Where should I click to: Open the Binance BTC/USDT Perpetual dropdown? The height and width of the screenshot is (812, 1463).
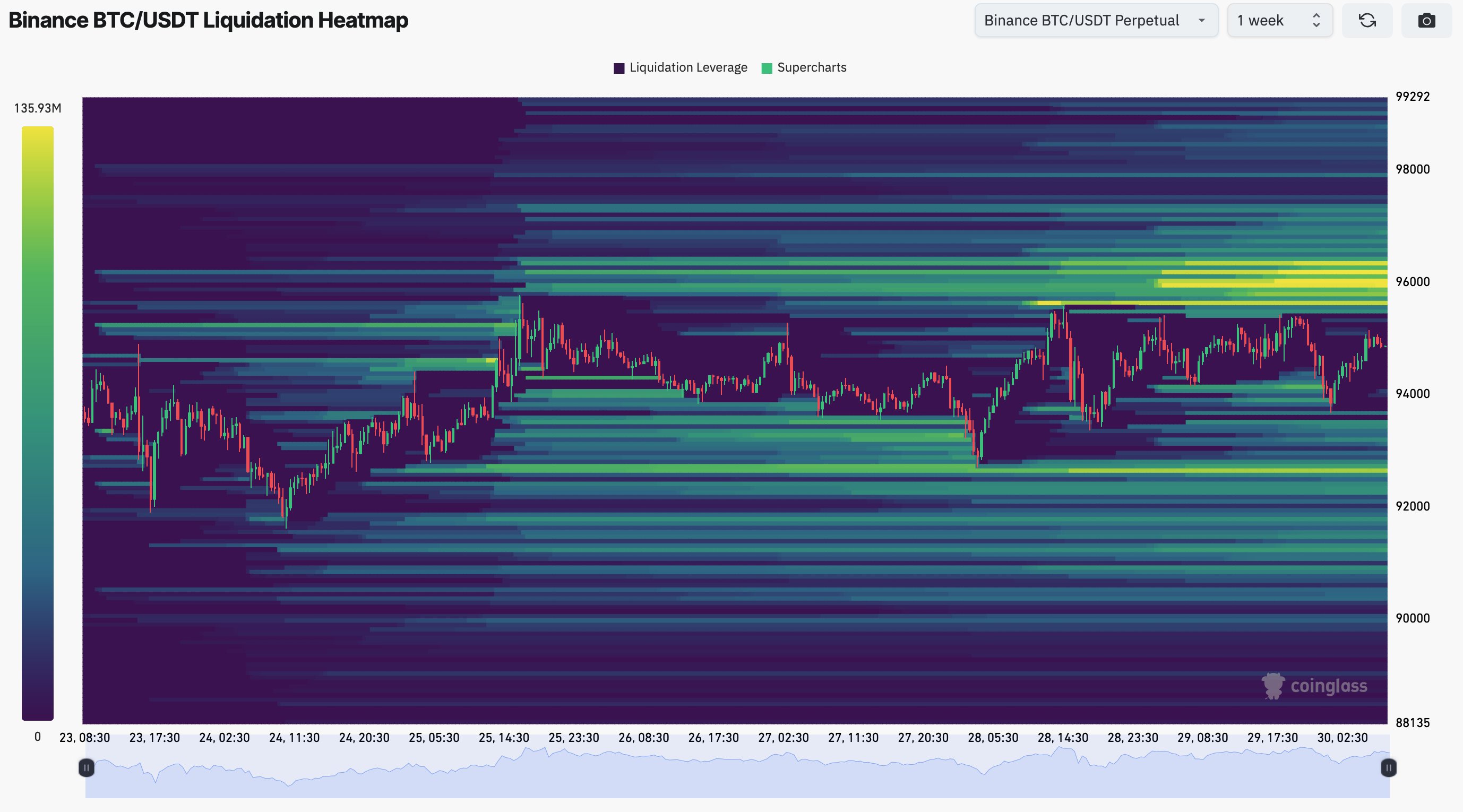point(1081,21)
